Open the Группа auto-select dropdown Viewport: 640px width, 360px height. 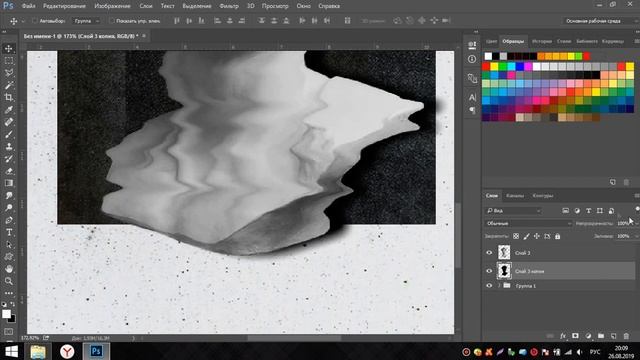[x=87, y=21]
